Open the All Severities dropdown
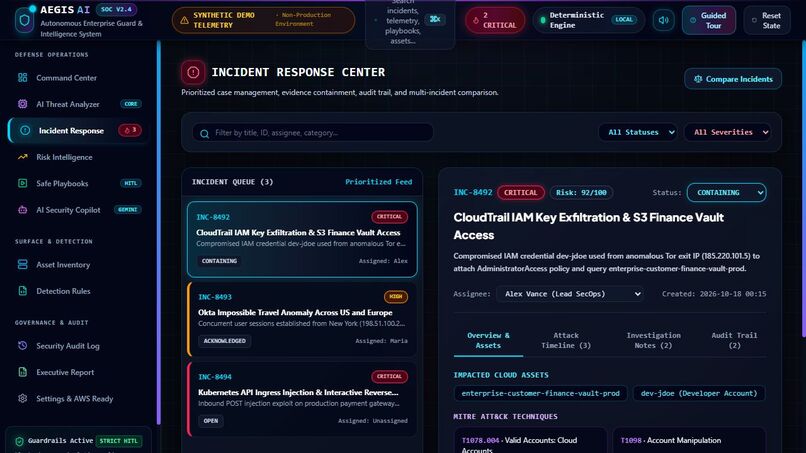This screenshot has width=806, height=453. tap(727, 132)
